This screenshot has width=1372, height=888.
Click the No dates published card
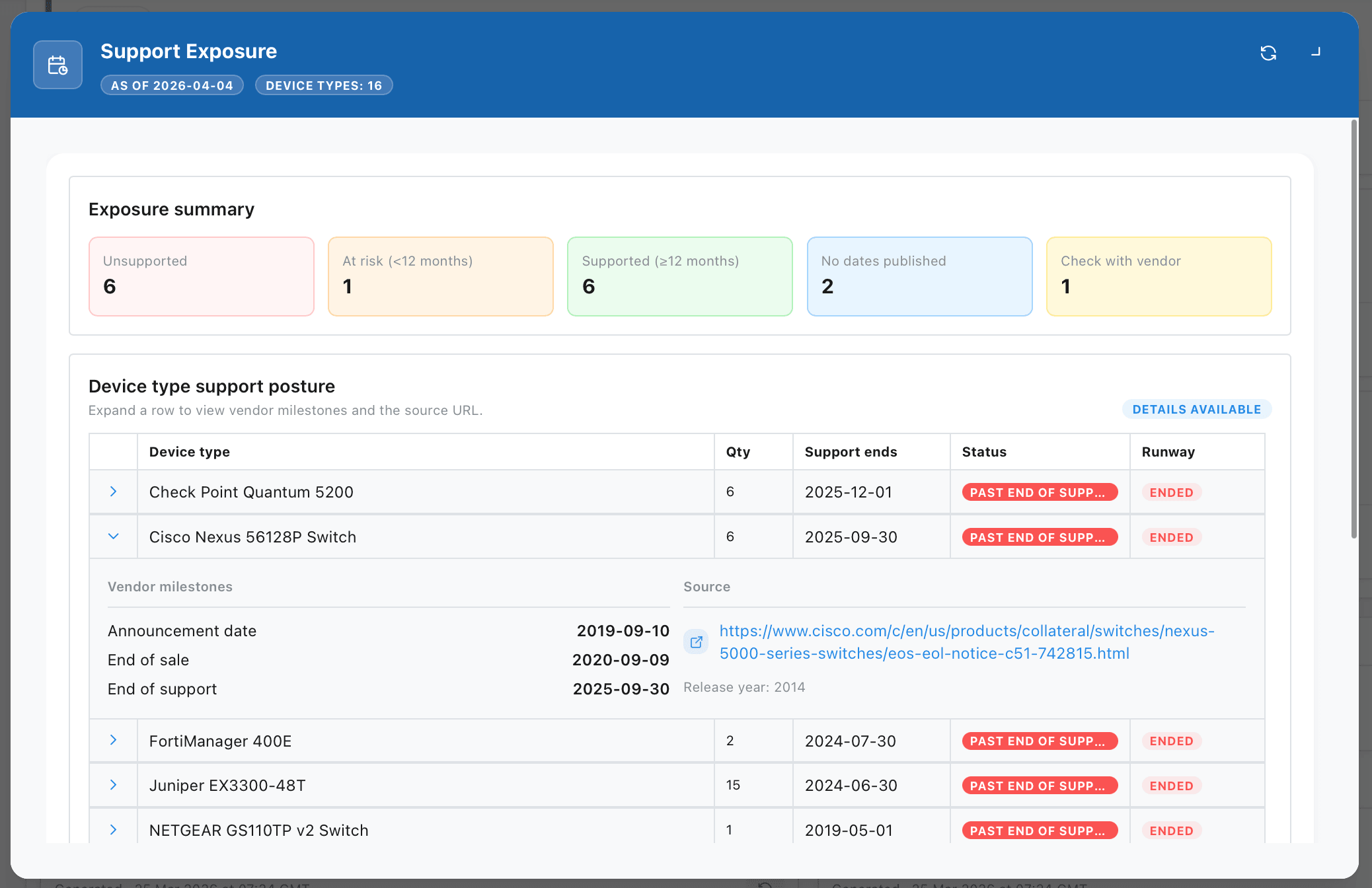click(919, 276)
